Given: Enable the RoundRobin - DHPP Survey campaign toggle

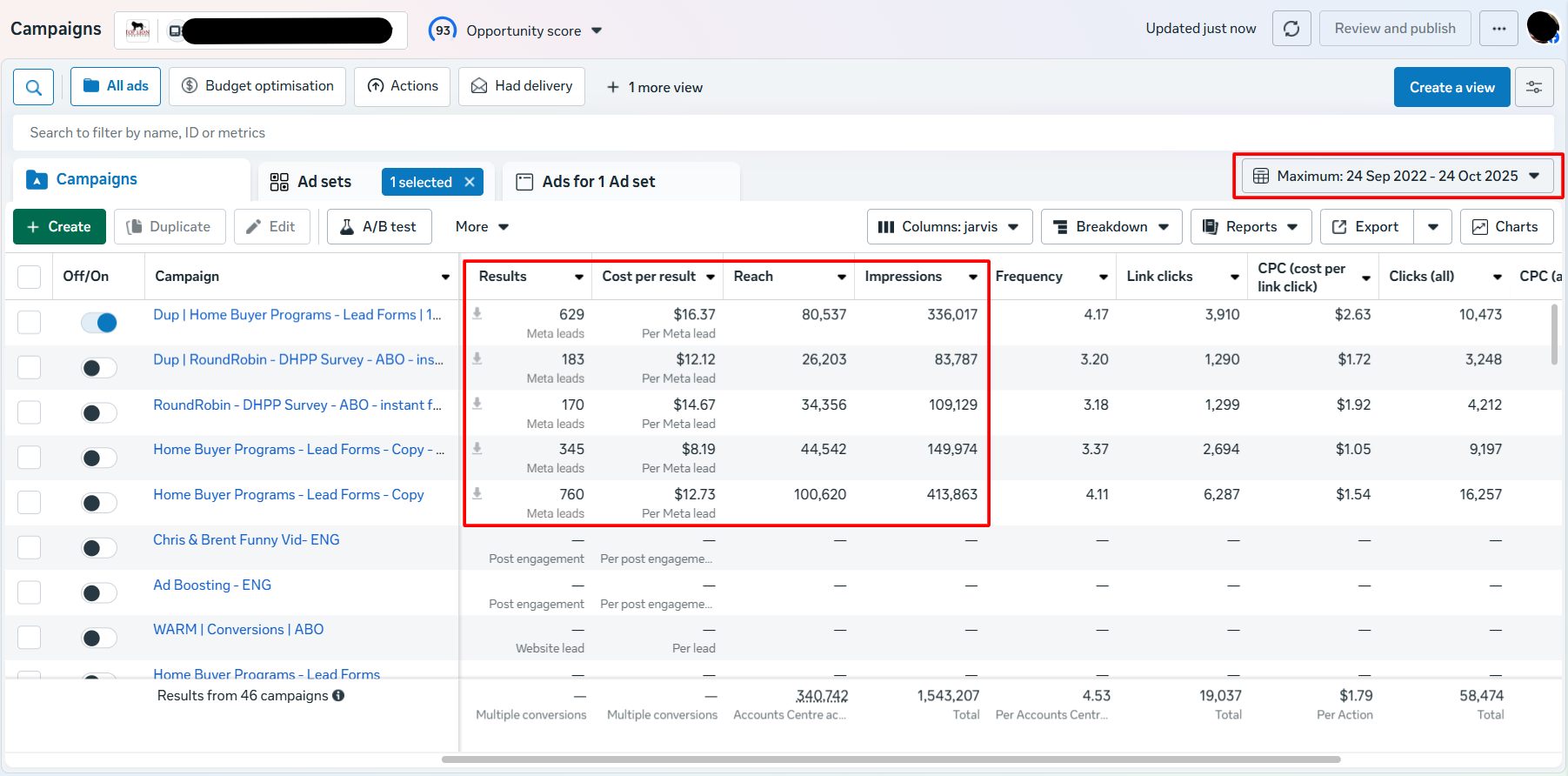Looking at the screenshot, I should pos(99,413).
